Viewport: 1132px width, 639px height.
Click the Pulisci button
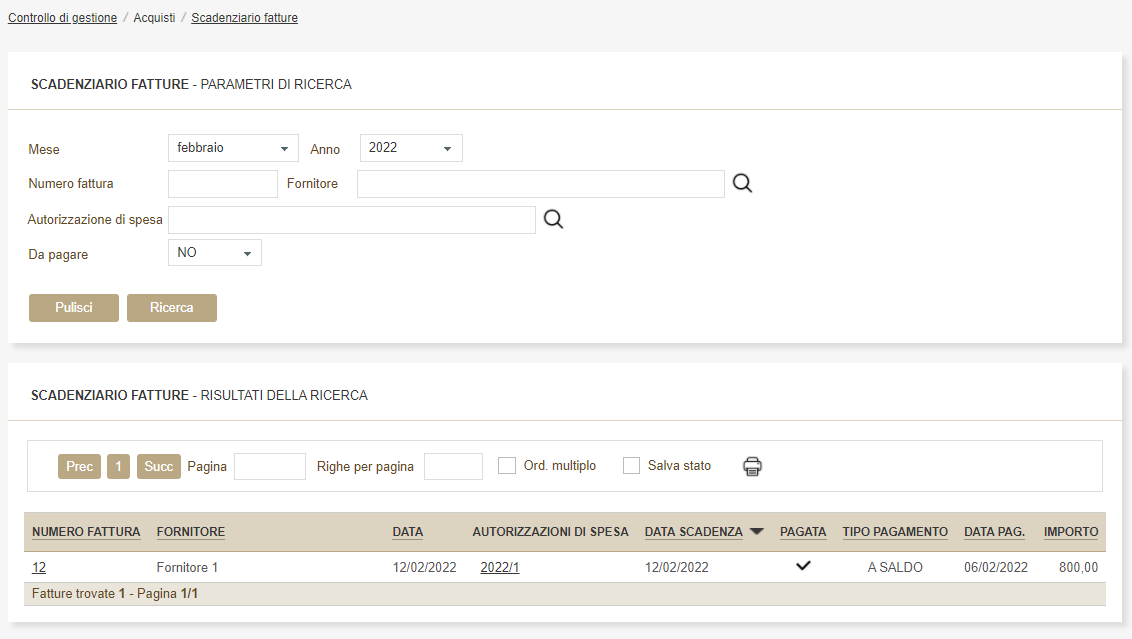pos(73,308)
